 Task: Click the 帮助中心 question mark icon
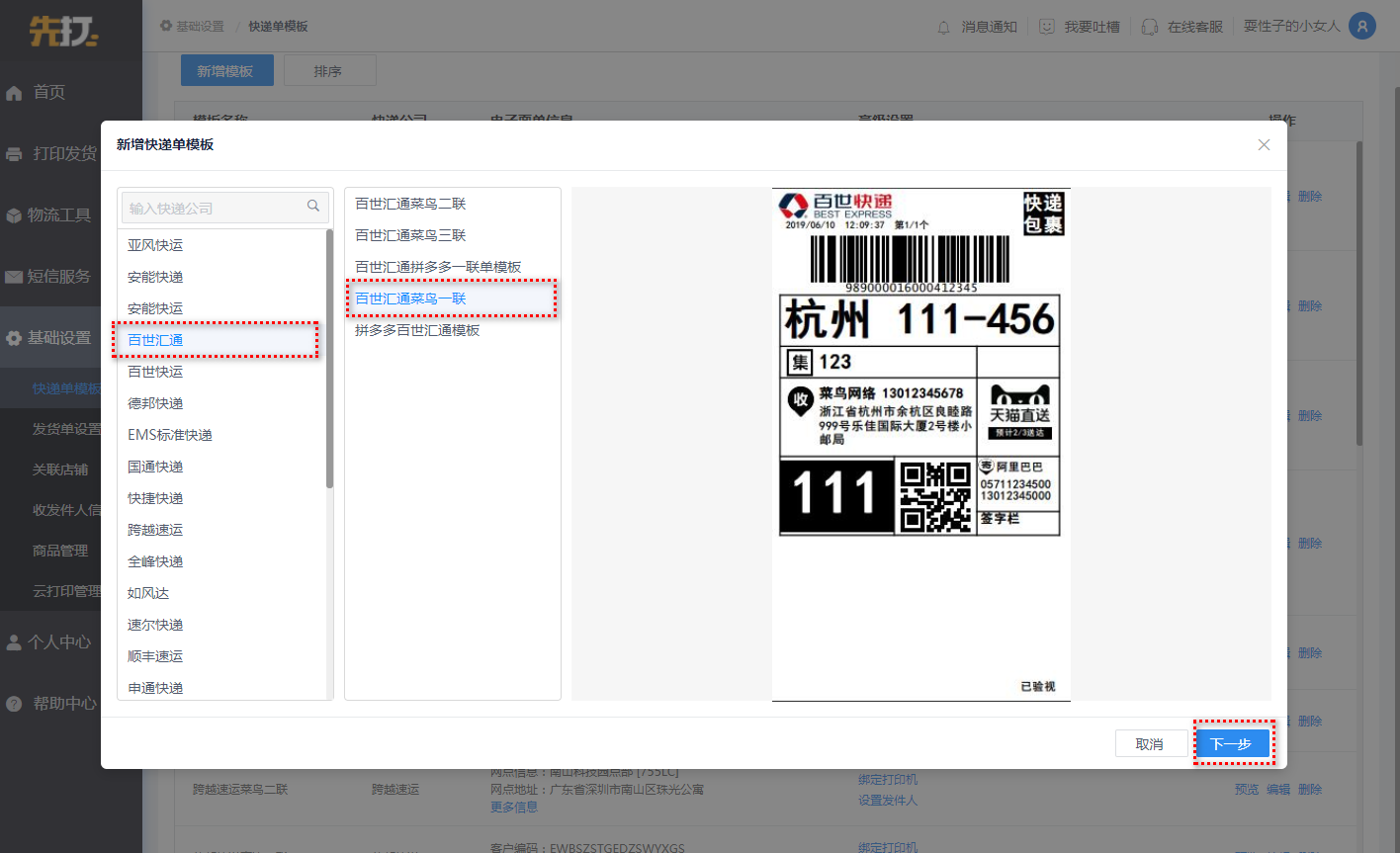(x=14, y=704)
